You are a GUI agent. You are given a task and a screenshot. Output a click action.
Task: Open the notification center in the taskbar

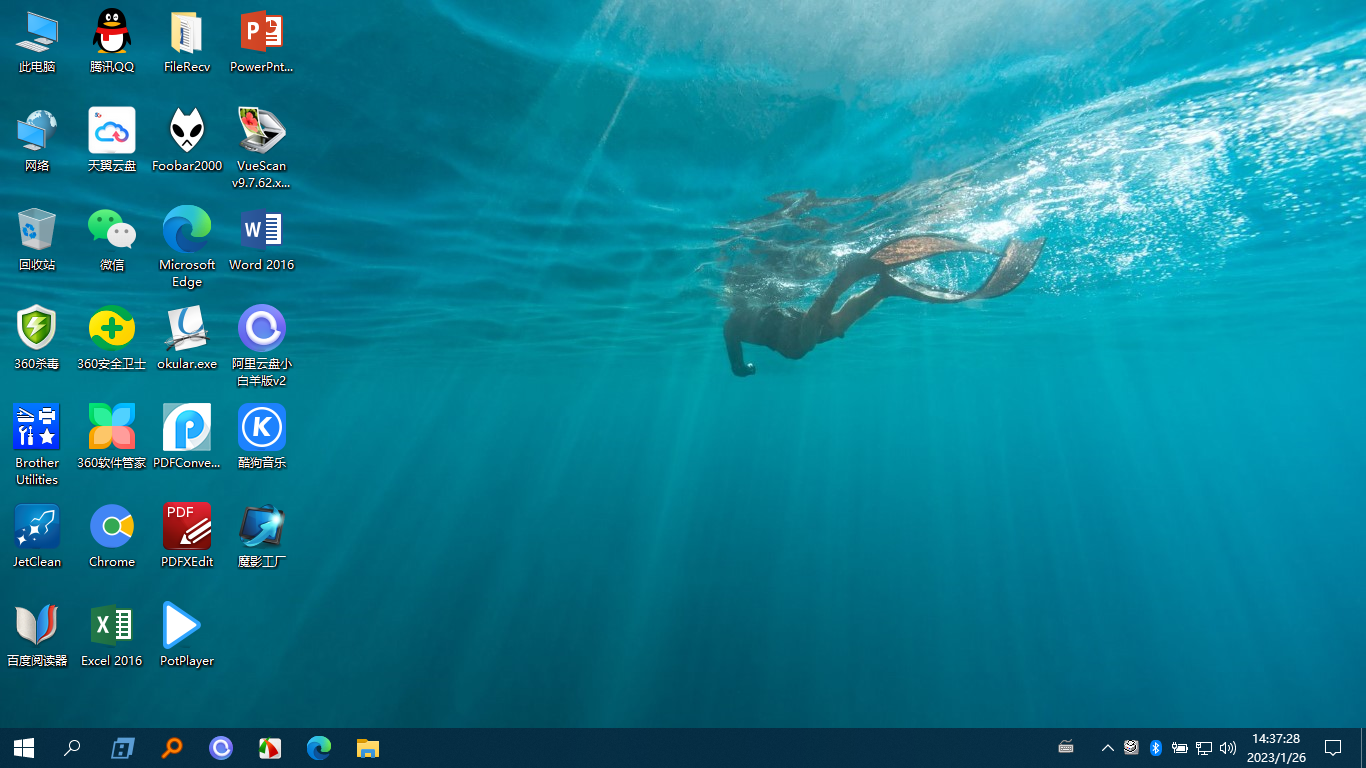click(1332, 748)
